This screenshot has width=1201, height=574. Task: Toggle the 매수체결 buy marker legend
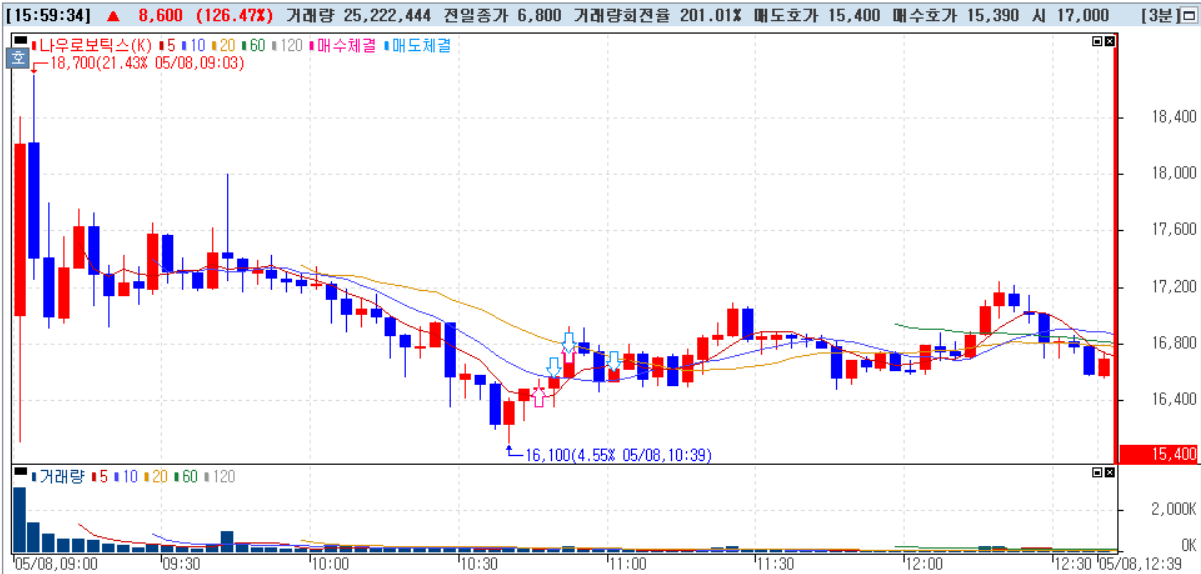(x=345, y=46)
